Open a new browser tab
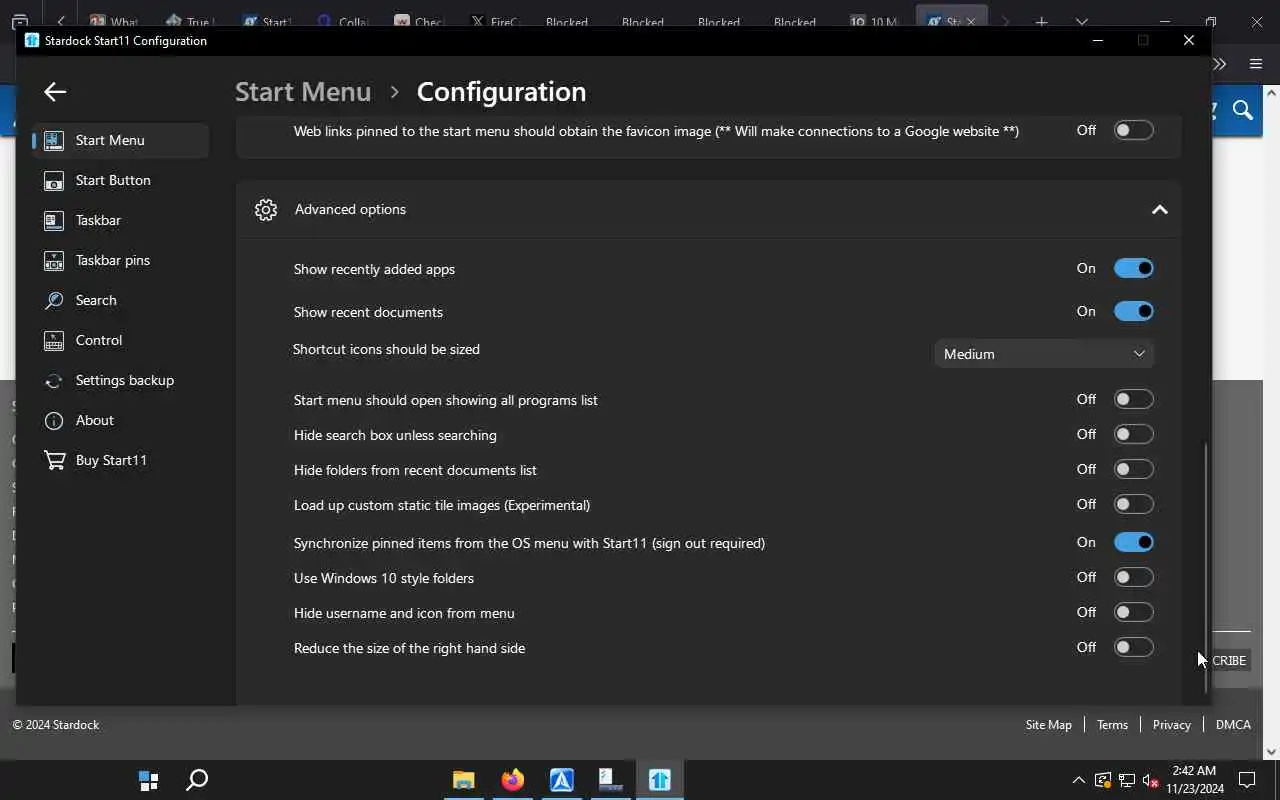This screenshot has width=1280, height=800. (x=1041, y=21)
